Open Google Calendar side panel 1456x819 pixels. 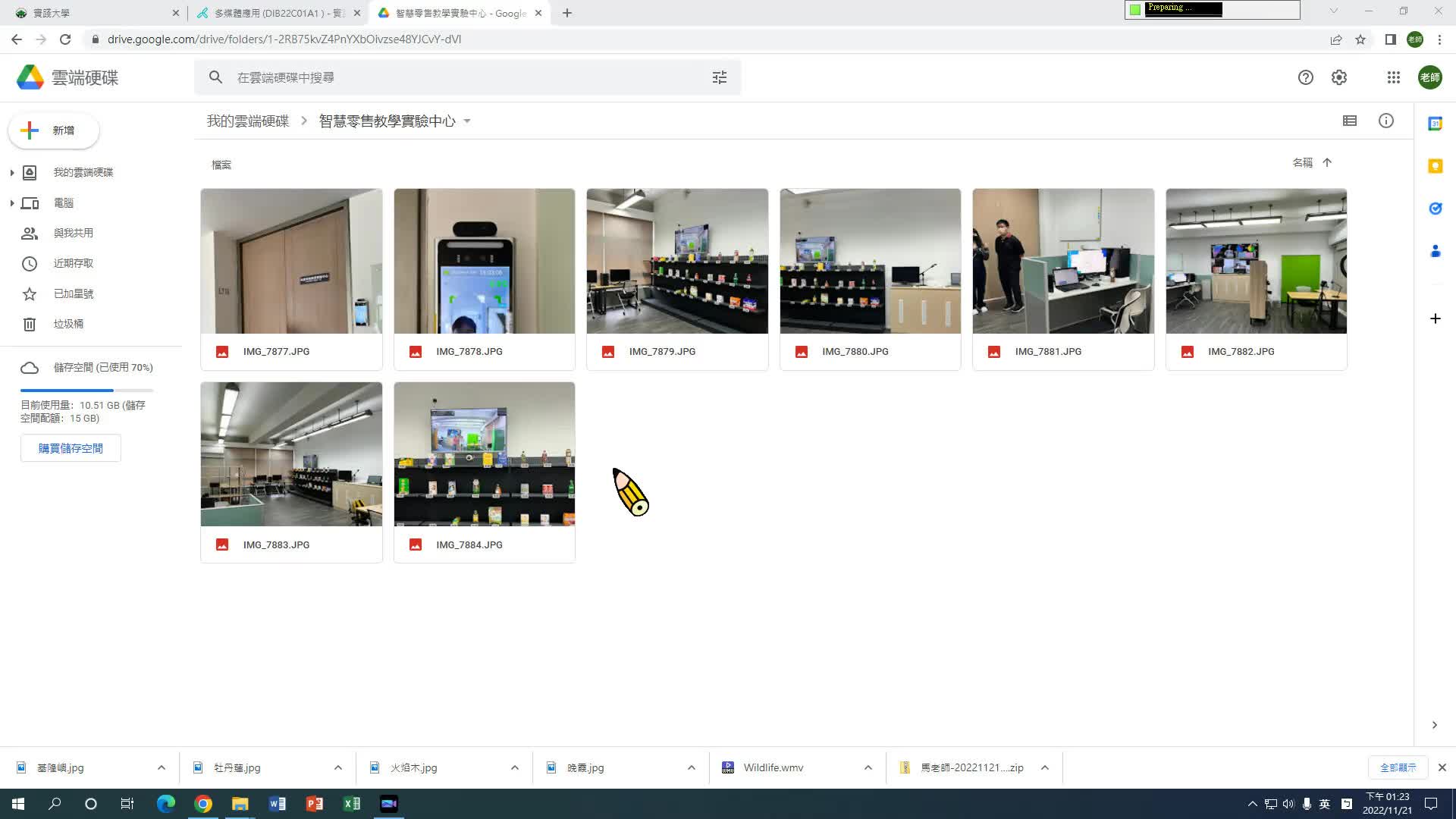point(1435,124)
